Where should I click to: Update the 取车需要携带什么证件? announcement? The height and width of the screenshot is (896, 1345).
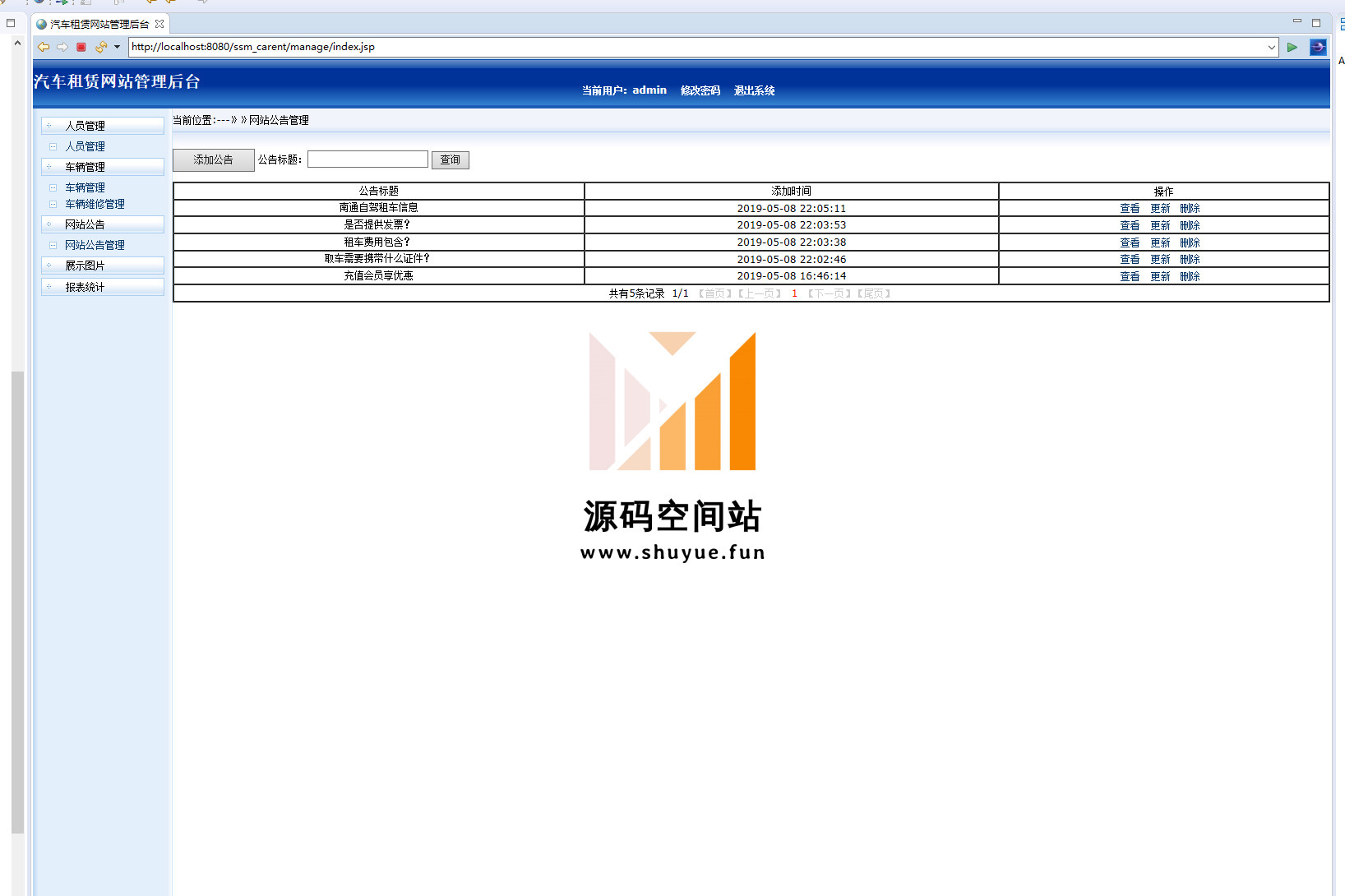tap(1160, 259)
